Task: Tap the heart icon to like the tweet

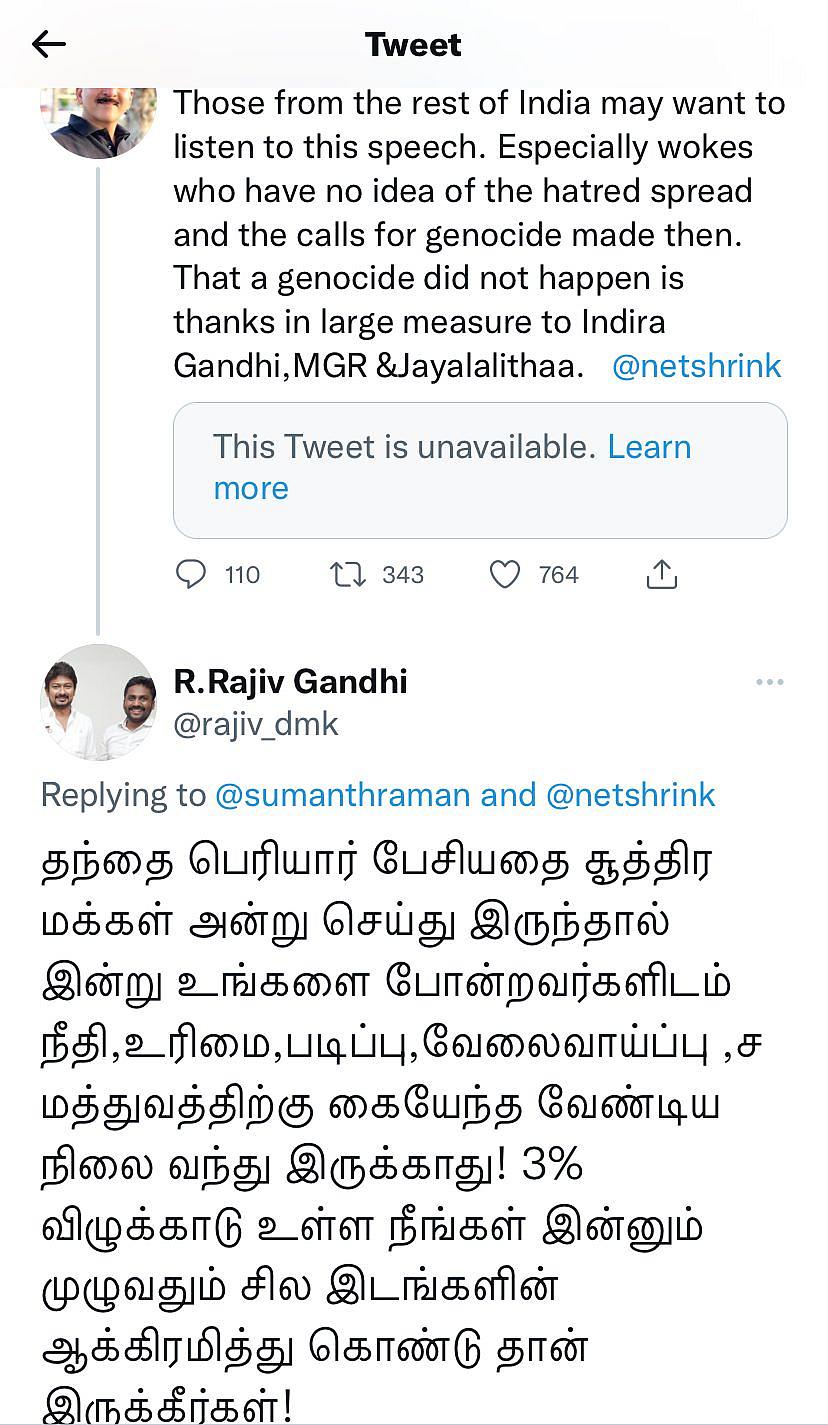Action: click(506, 574)
